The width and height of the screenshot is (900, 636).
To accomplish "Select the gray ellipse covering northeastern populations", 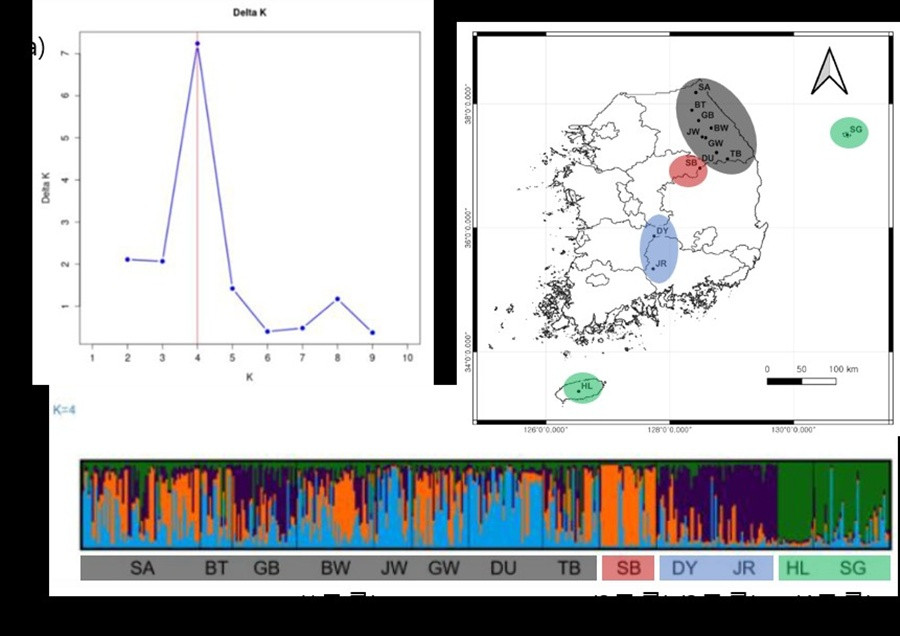I will click(716, 126).
